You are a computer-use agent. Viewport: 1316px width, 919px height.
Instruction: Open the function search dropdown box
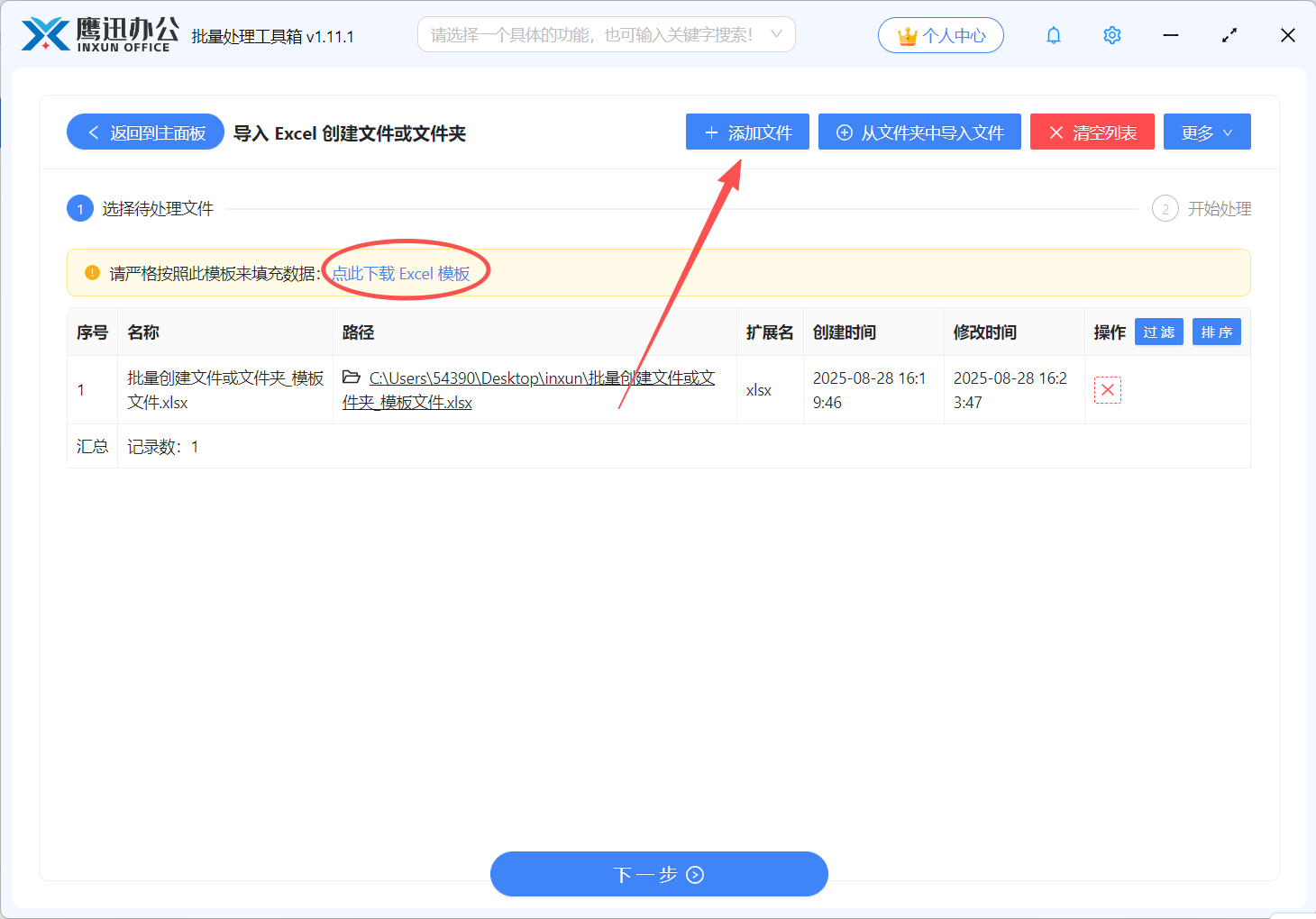[x=606, y=35]
